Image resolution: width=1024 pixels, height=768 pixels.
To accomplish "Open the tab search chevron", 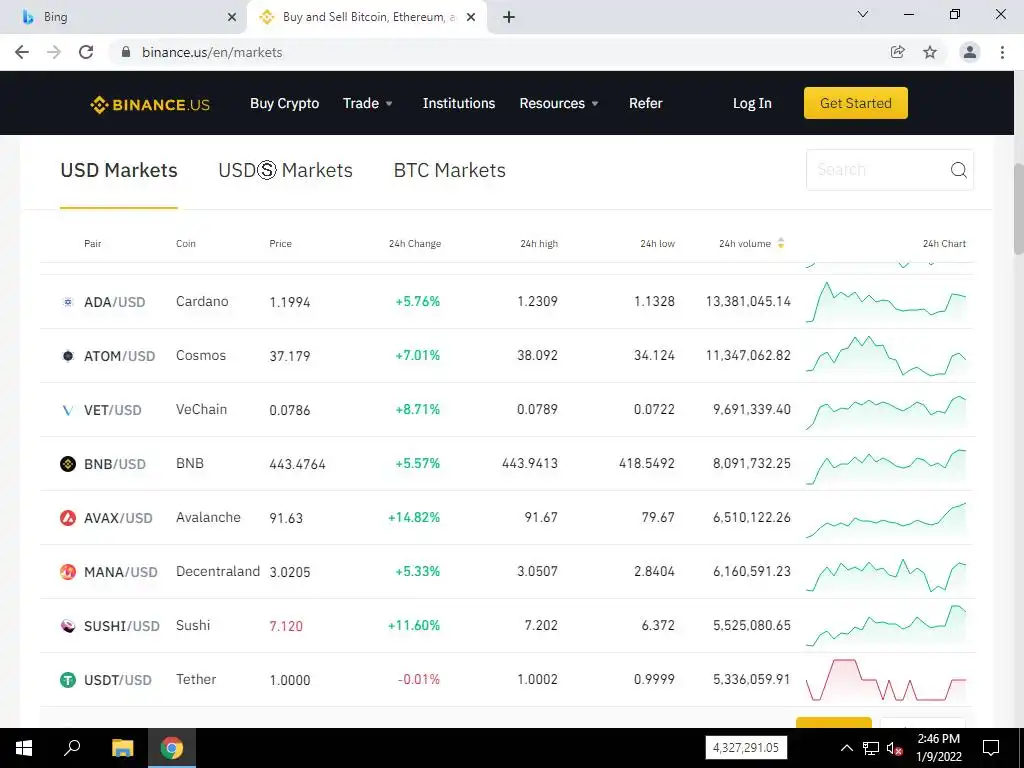I will (x=863, y=14).
